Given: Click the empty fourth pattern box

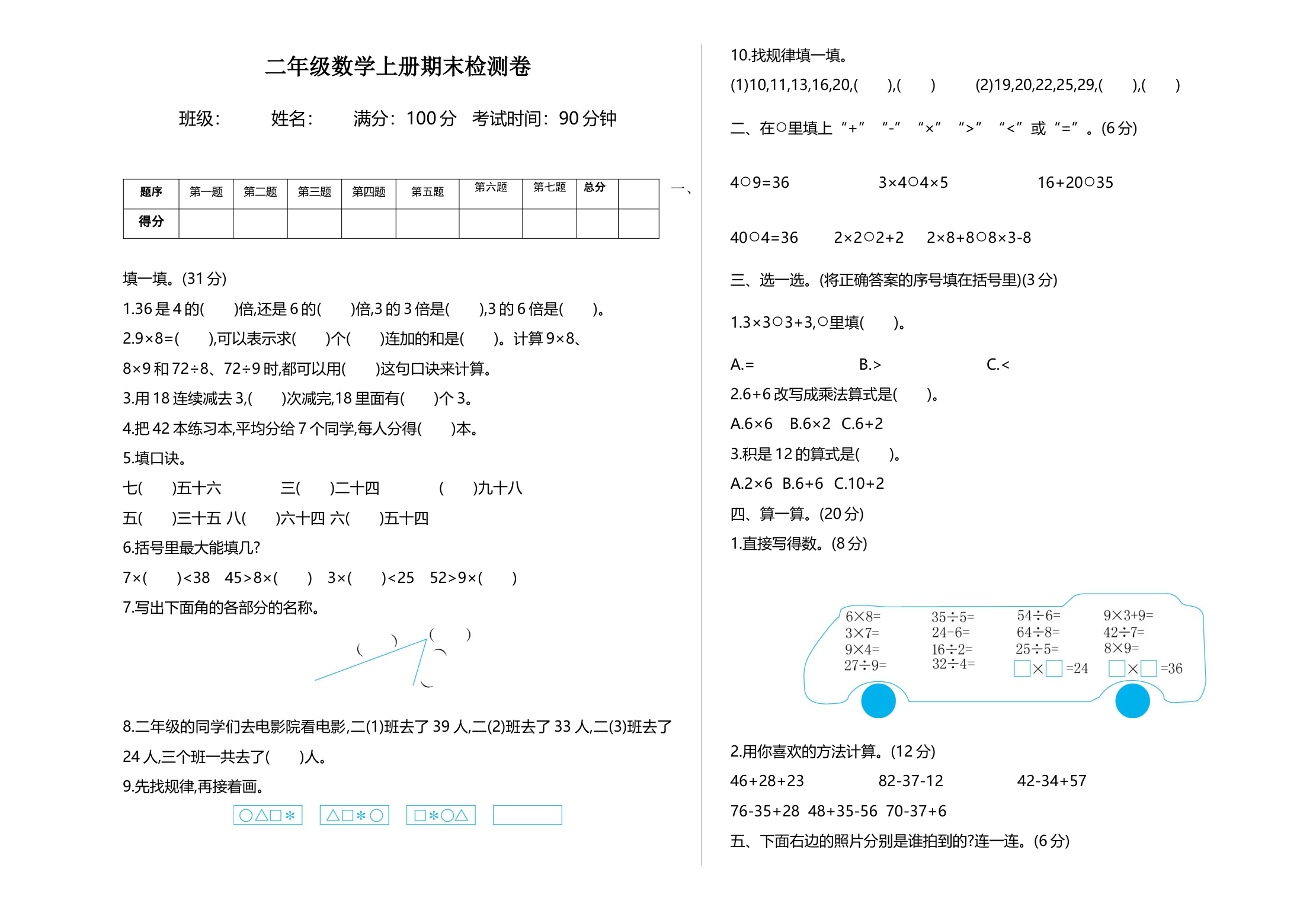Looking at the screenshot, I should pos(527,815).
